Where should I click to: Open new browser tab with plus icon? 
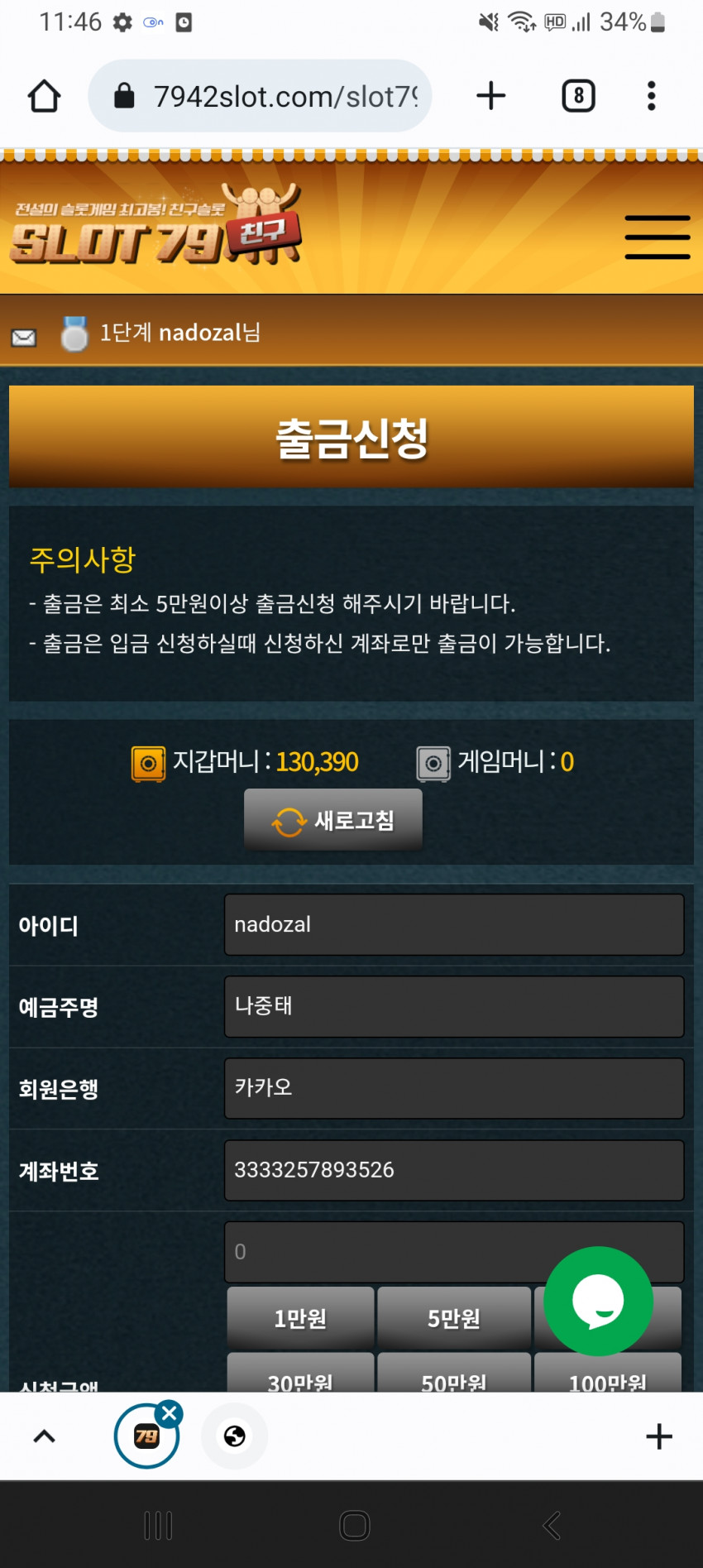click(491, 96)
